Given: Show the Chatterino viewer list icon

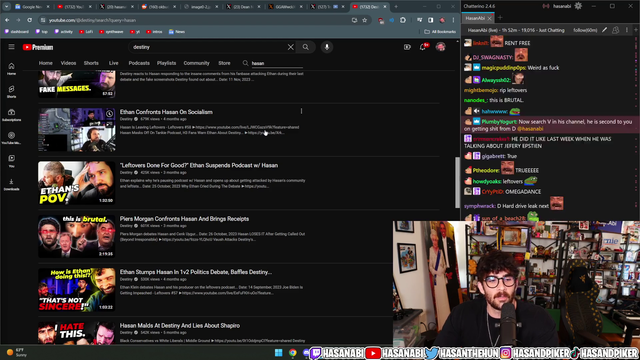Looking at the screenshot, I should pyautogui.click(x=616, y=30).
